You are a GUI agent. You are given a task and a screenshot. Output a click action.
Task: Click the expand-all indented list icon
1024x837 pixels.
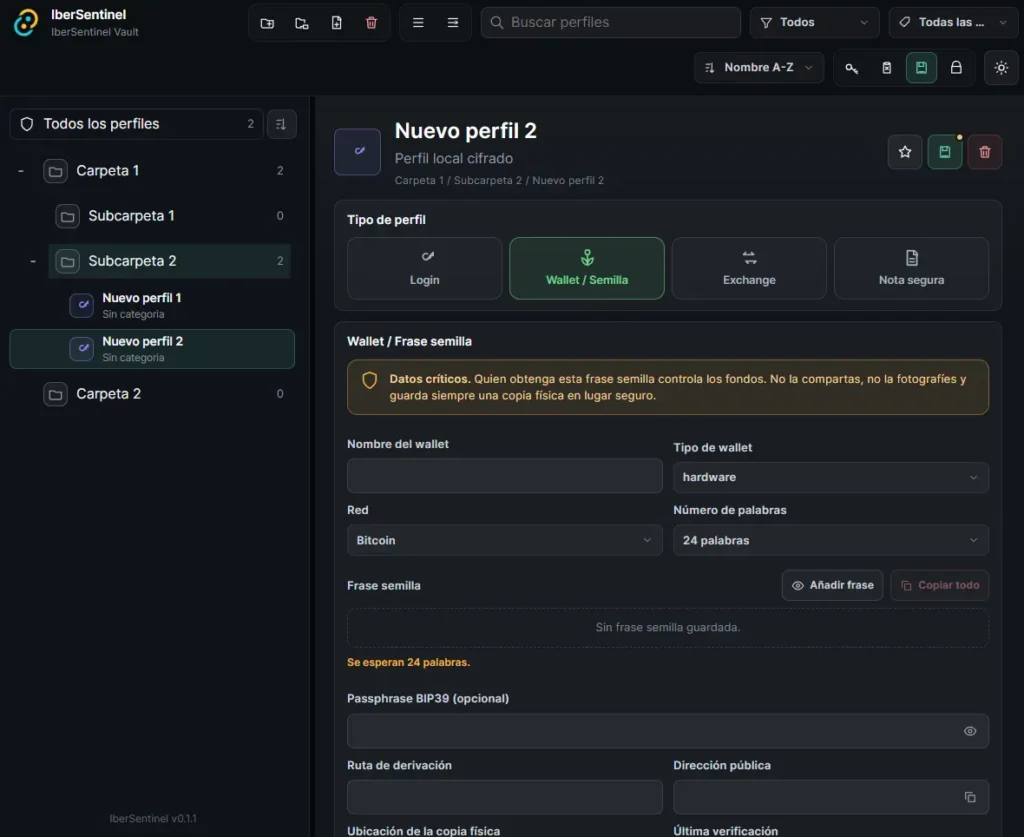coord(453,23)
